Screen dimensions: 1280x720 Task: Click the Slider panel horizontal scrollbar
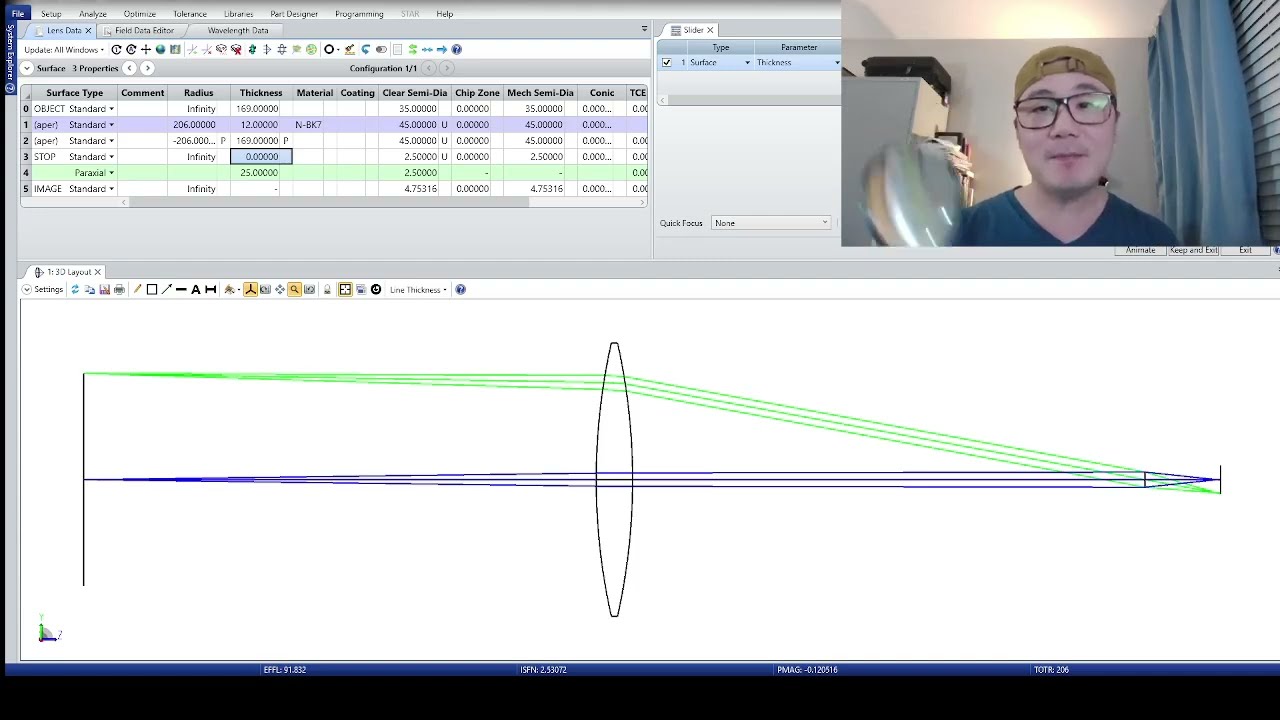coord(751,100)
